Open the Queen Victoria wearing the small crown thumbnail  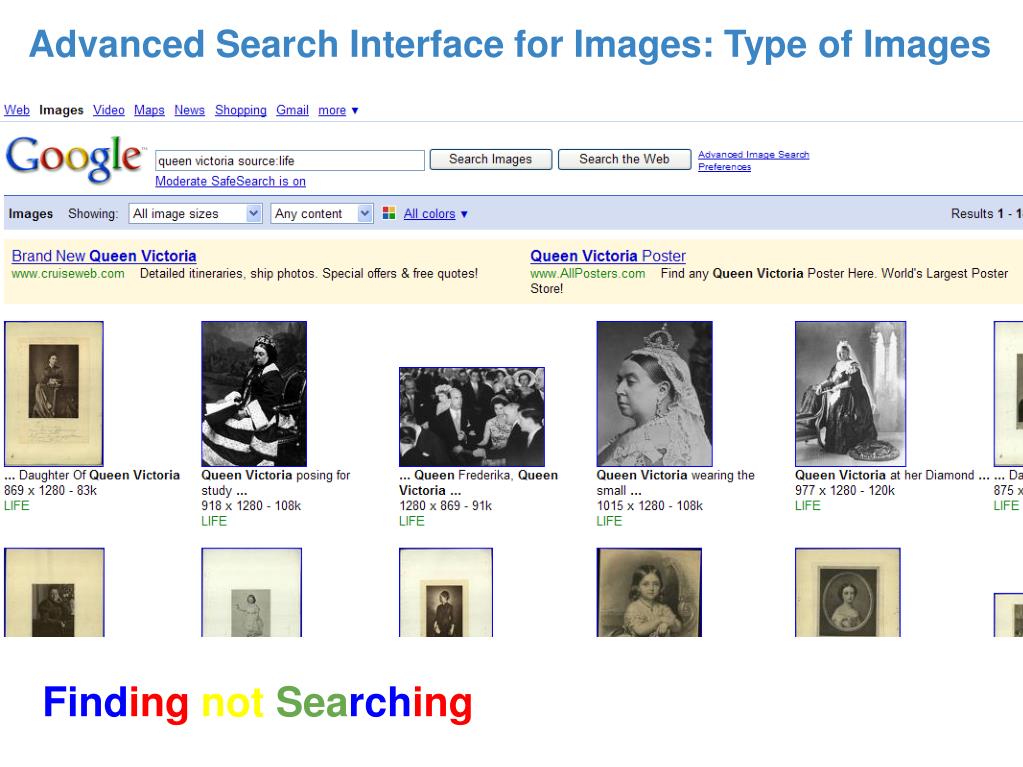[654, 393]
